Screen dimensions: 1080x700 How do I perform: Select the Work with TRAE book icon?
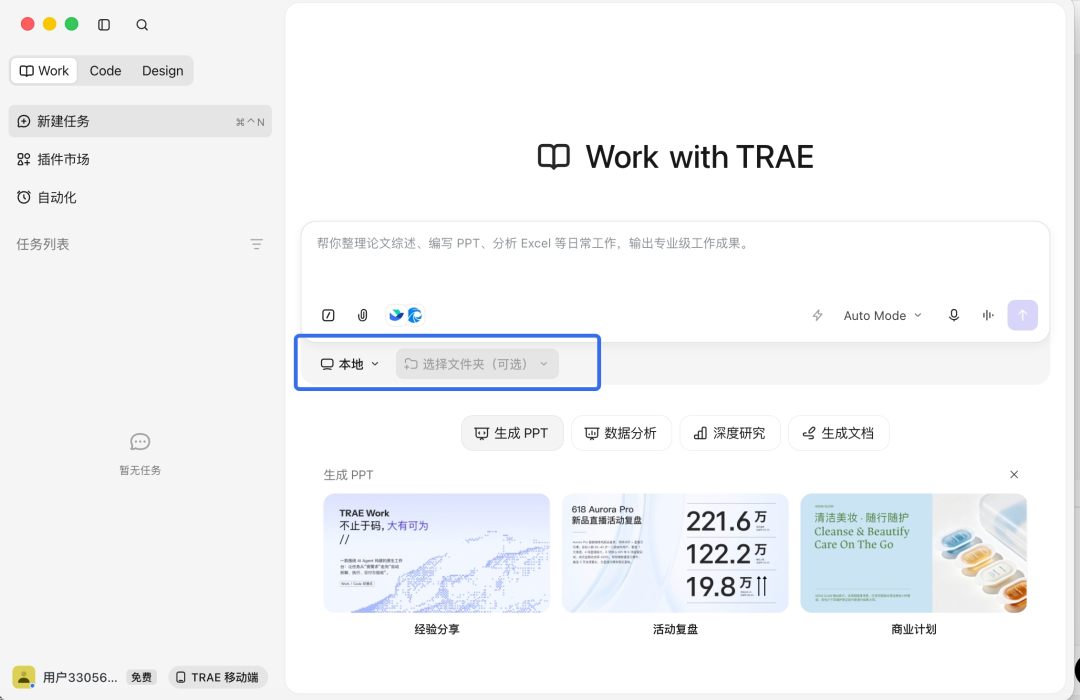pyautogui.click(x=554, y=157)
